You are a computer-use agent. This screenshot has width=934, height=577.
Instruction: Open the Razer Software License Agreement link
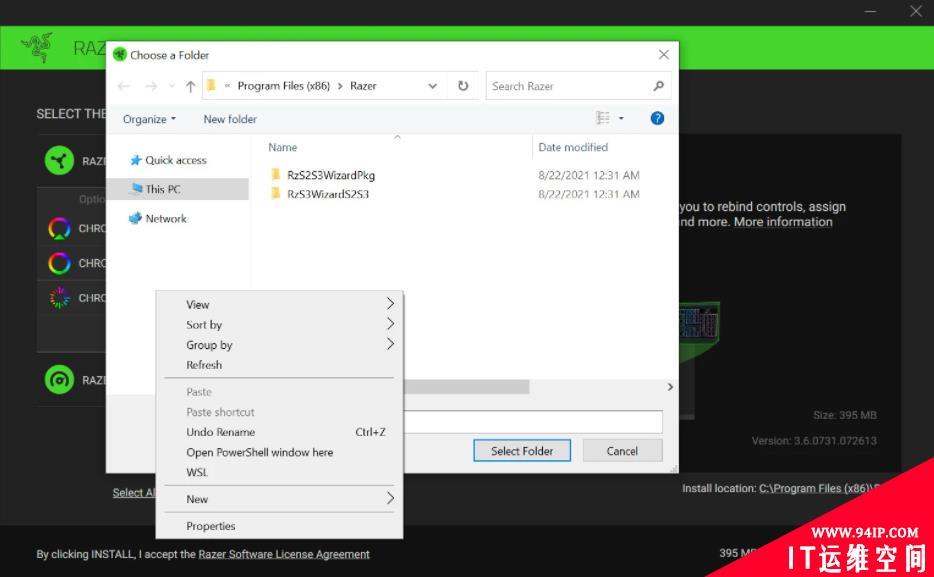[x=284, y=554]
